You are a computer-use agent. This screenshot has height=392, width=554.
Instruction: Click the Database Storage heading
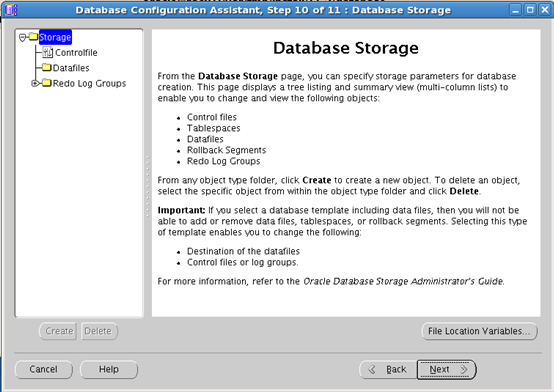(x=346, y=48)
